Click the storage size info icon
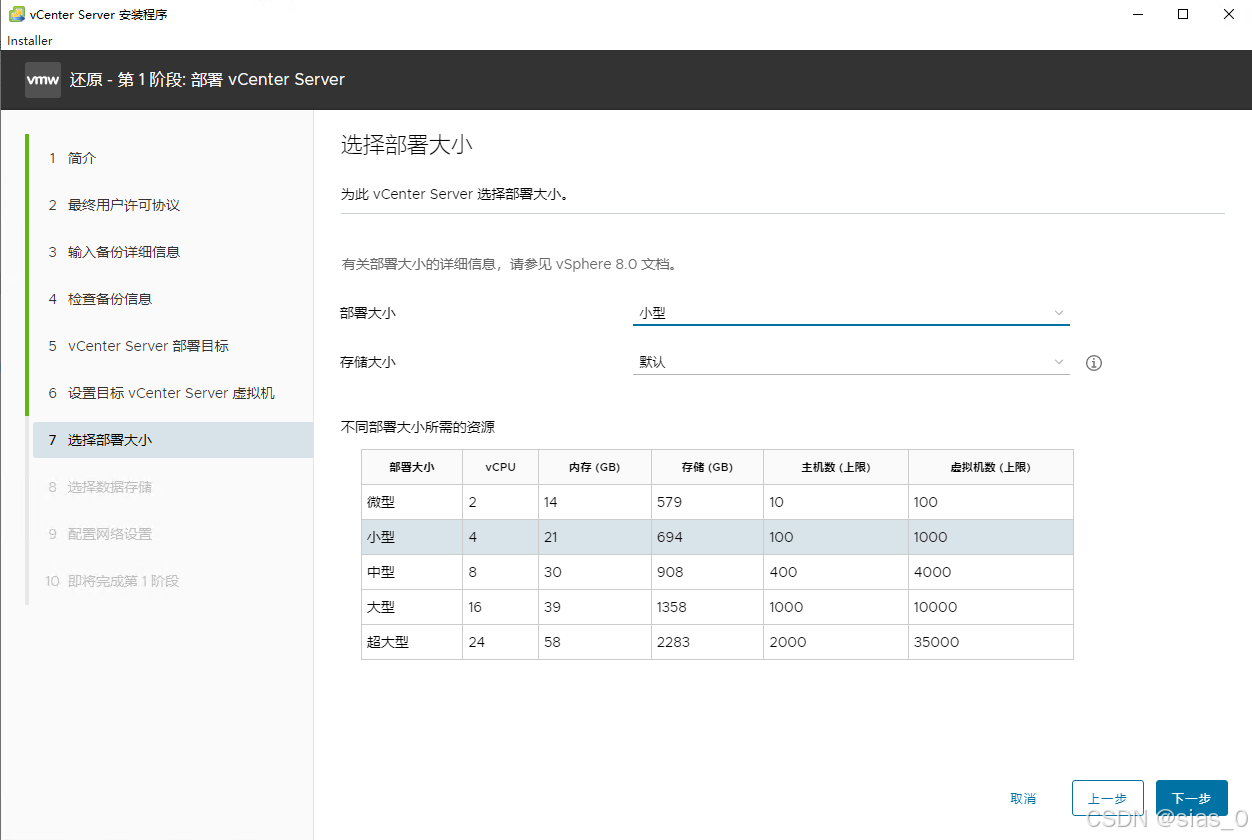 (1094, 363)
